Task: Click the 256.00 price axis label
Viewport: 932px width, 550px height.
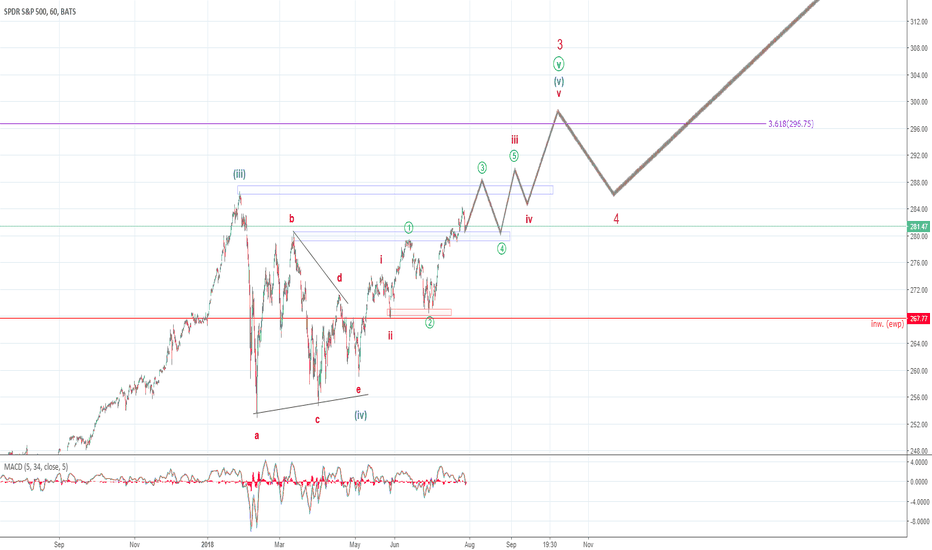Action: [919, 398]
